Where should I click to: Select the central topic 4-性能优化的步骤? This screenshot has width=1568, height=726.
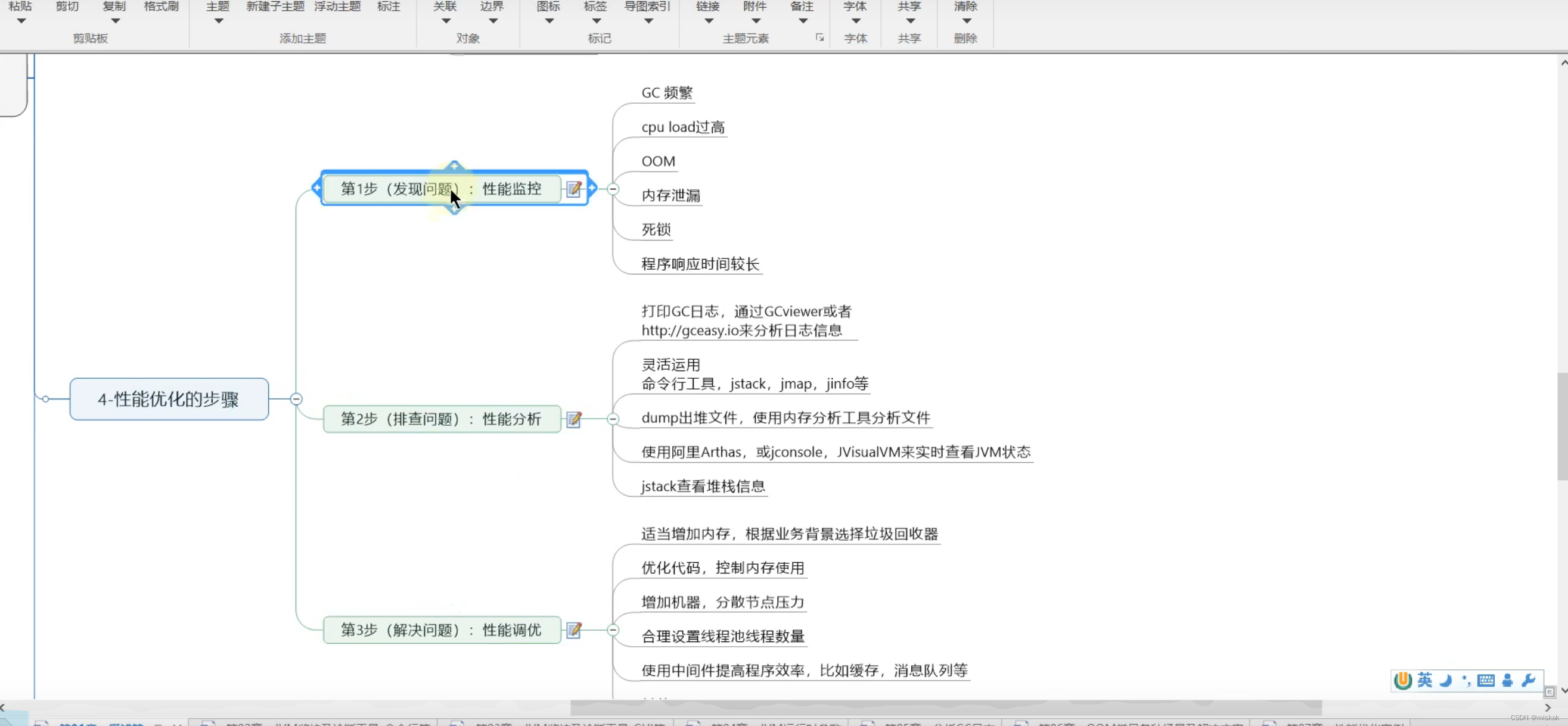[169, 399]
